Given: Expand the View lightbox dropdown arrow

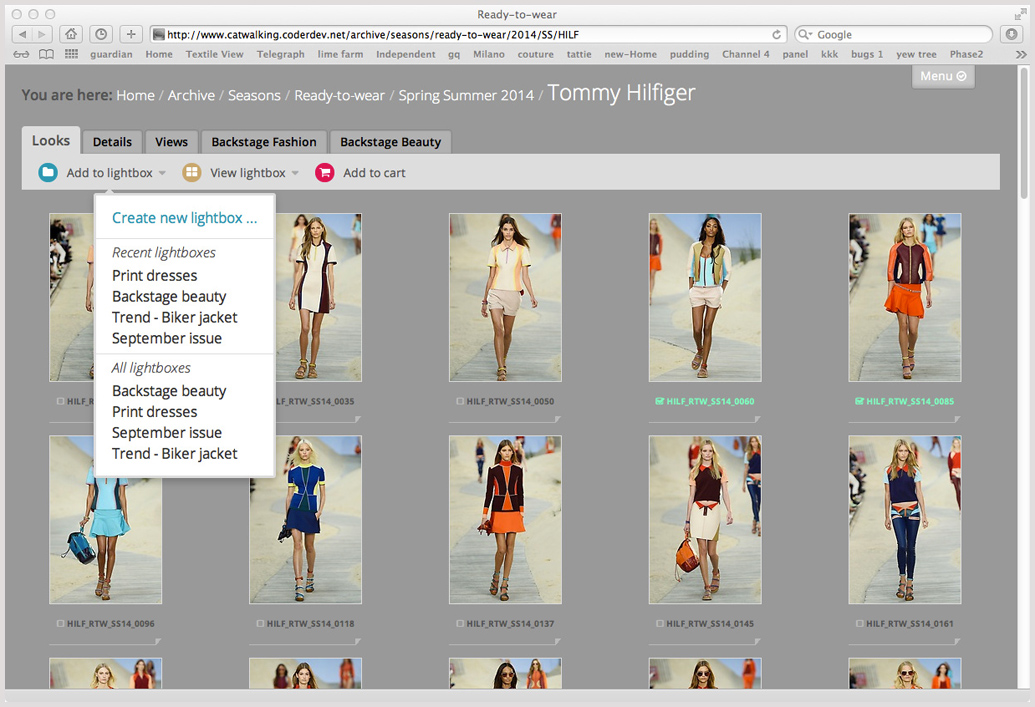Looking at the screenshot, I should click(x=295, y=174).
